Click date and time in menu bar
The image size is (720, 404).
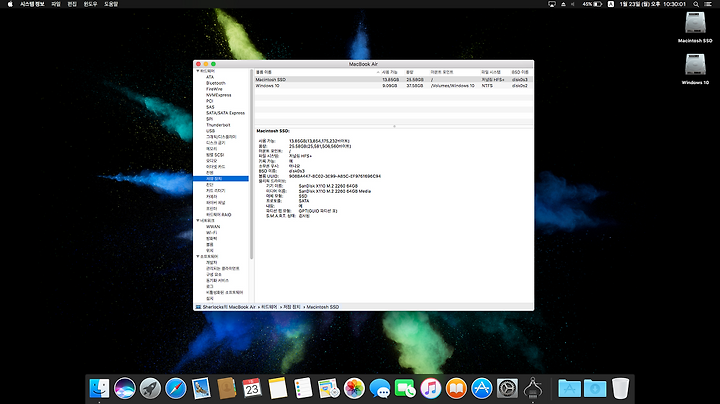click(x=652, y=4)
